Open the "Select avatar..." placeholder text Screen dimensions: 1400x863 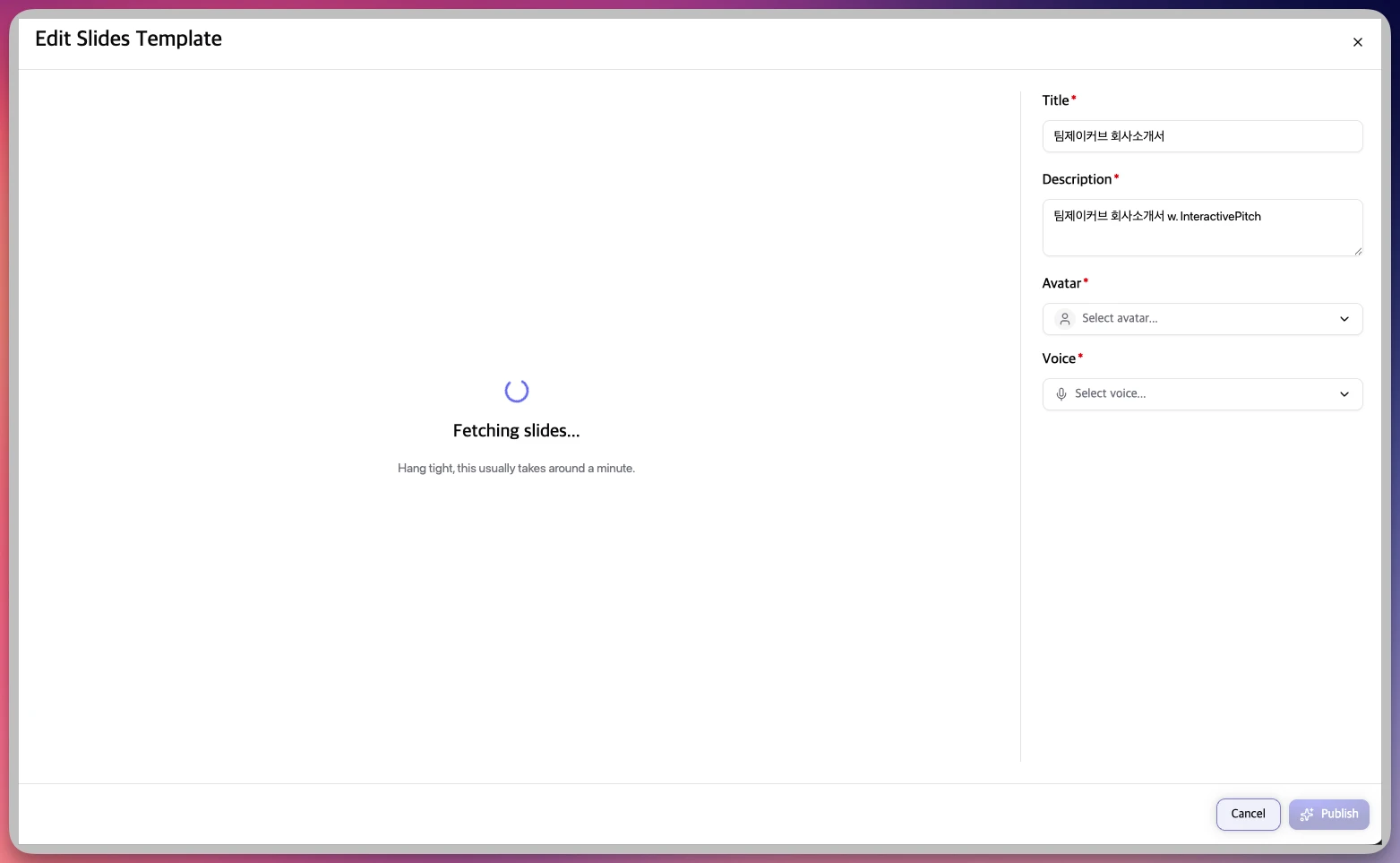(1120, 318)
